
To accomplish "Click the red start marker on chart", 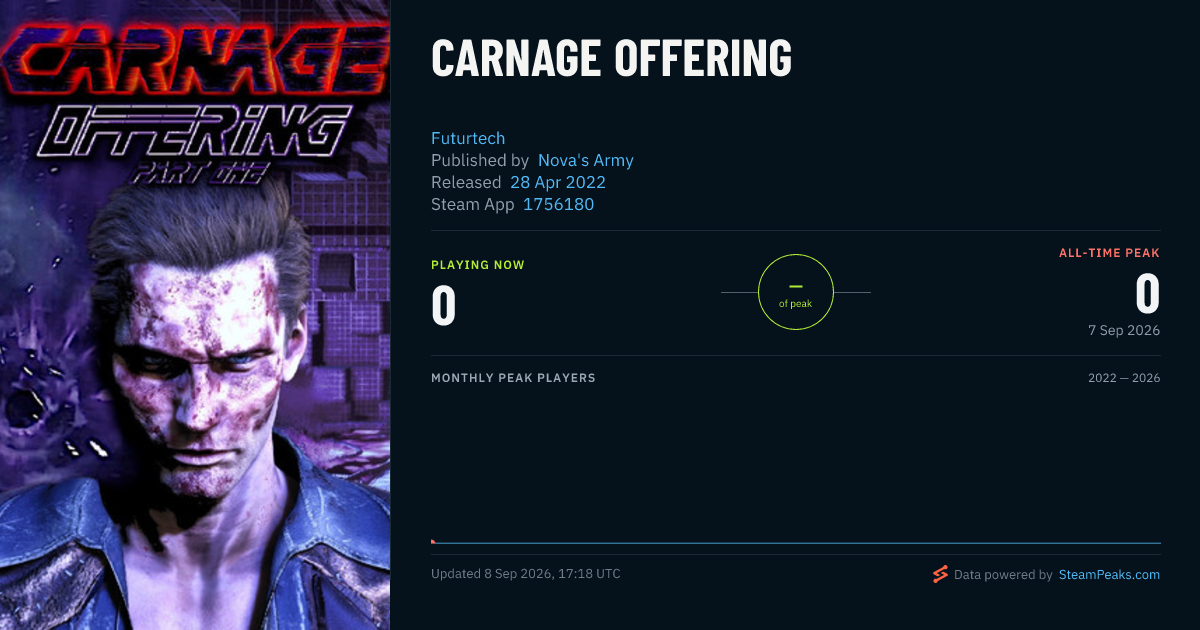I will (x=433, y=541).
